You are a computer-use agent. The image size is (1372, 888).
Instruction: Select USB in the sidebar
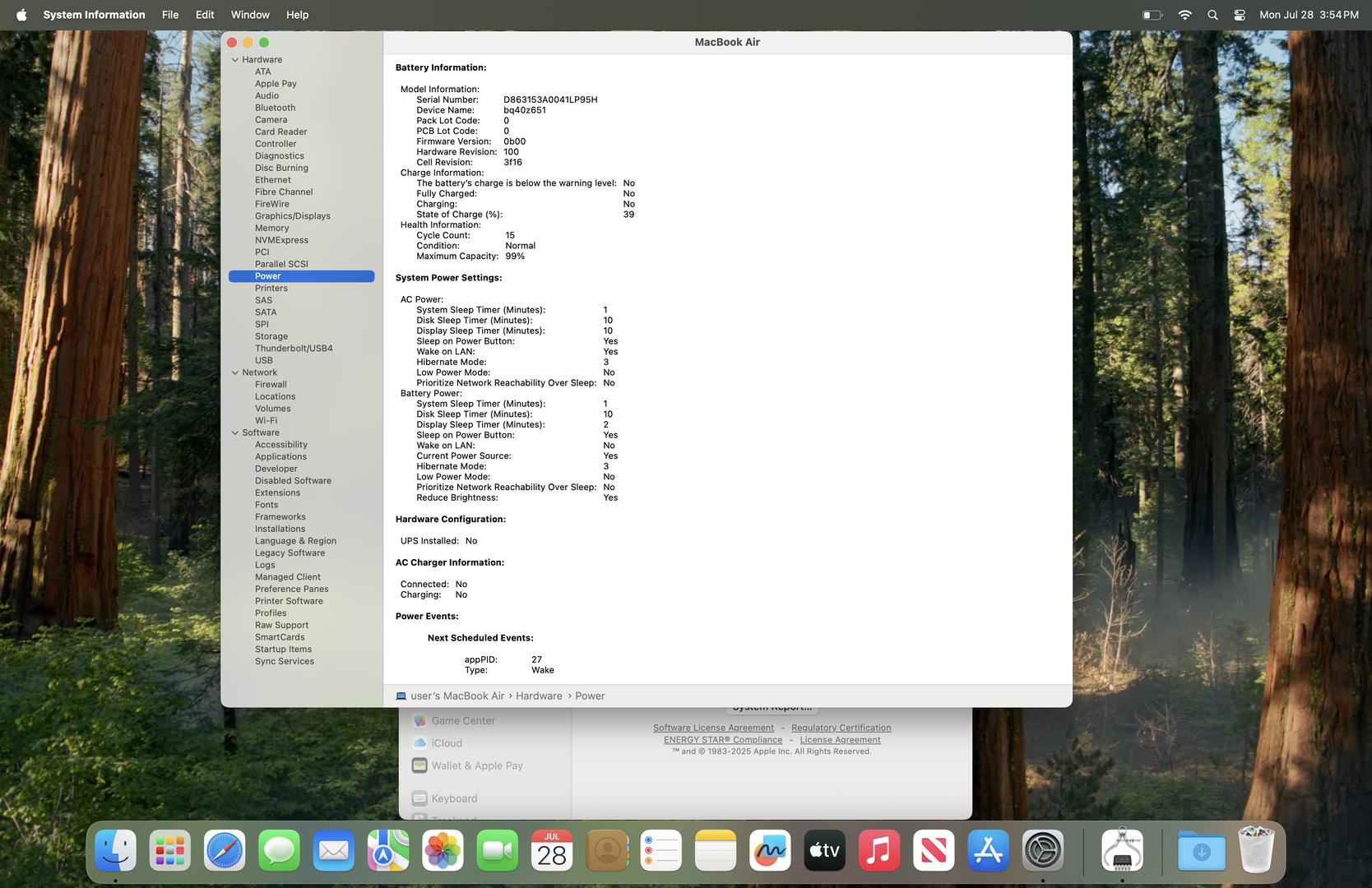click(263, 360)
